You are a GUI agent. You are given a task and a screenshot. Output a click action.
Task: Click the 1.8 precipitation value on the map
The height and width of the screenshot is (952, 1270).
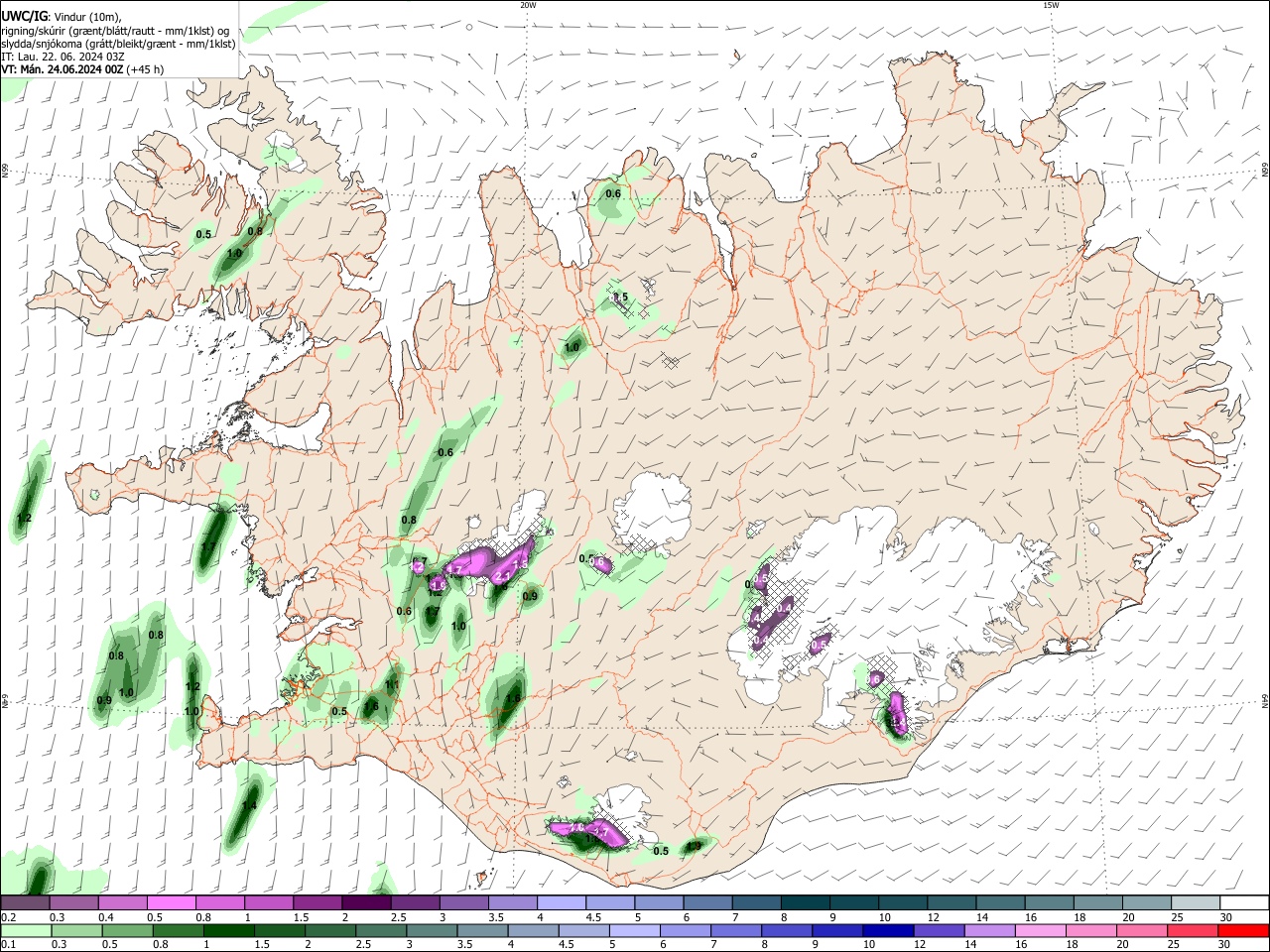[x=513, y=698]
